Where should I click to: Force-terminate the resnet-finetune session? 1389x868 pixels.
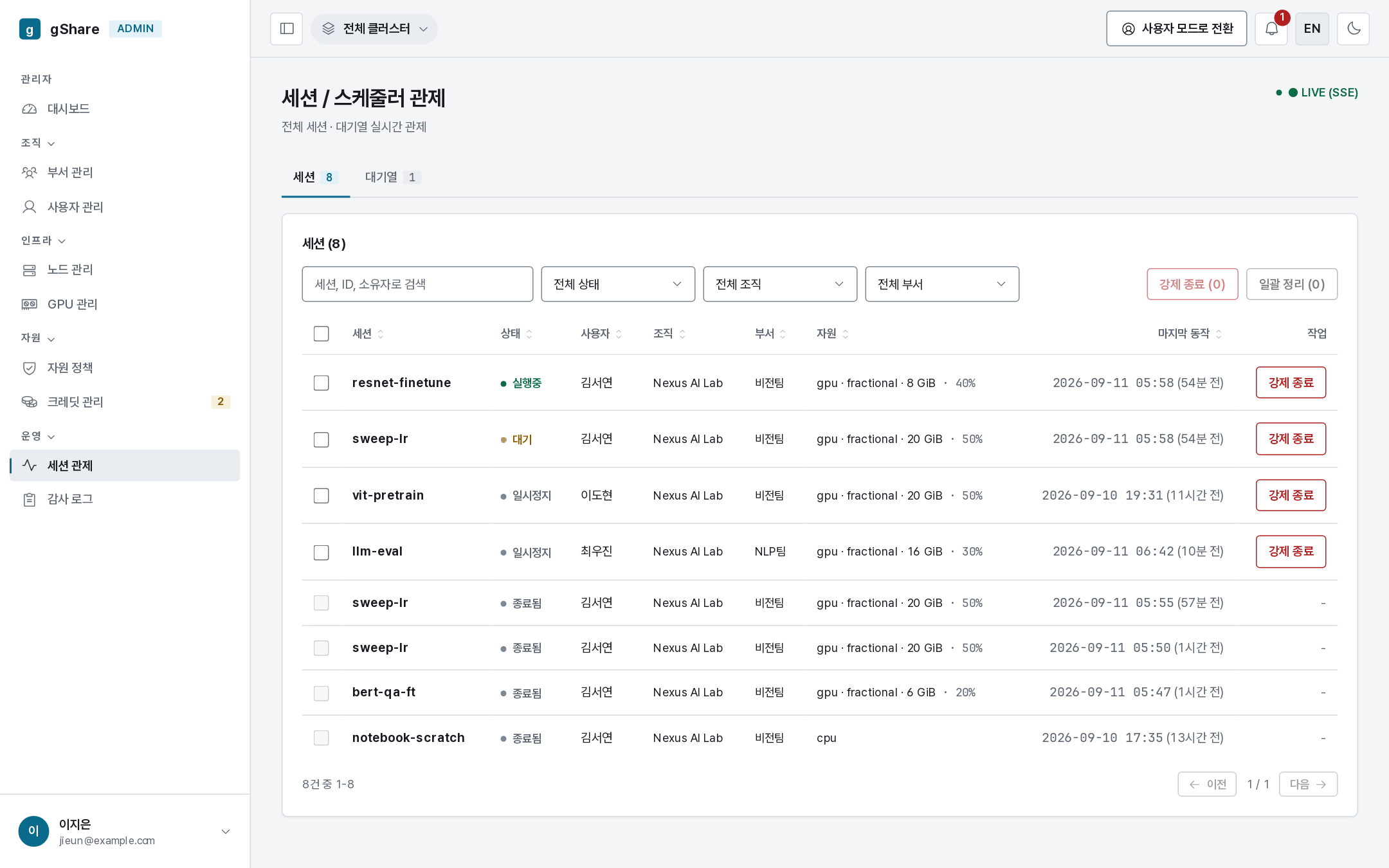point(1291,383)
